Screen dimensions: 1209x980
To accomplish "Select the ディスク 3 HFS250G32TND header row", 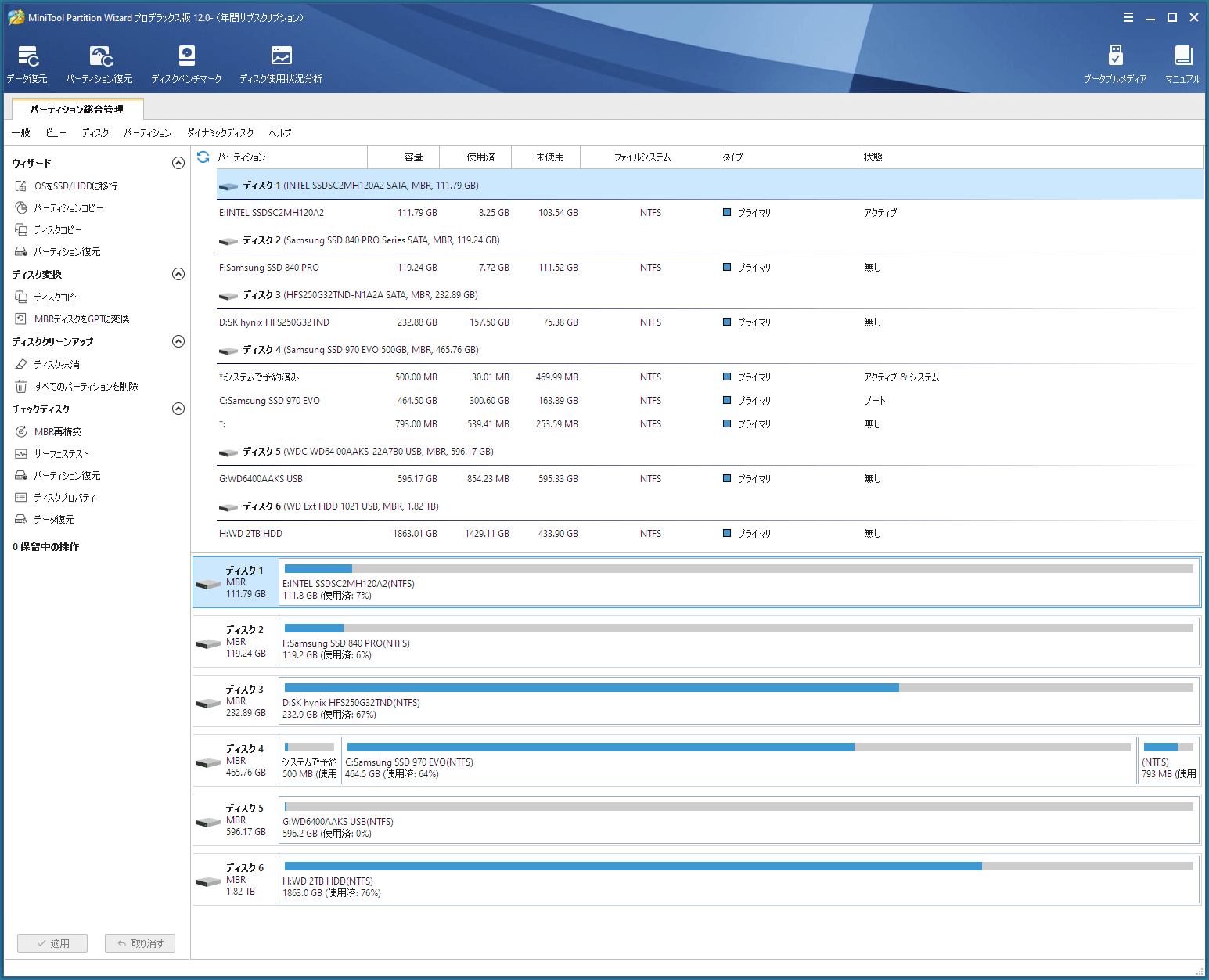I will pyautogui.click(x=710, y=295).
